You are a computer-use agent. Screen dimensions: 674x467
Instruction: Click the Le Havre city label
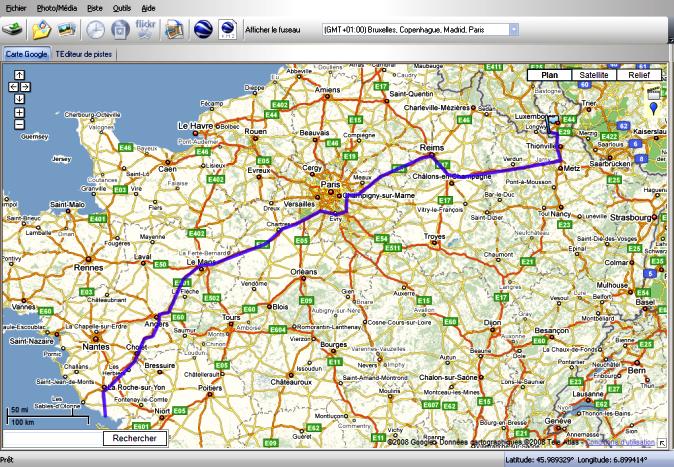(195, 126)
